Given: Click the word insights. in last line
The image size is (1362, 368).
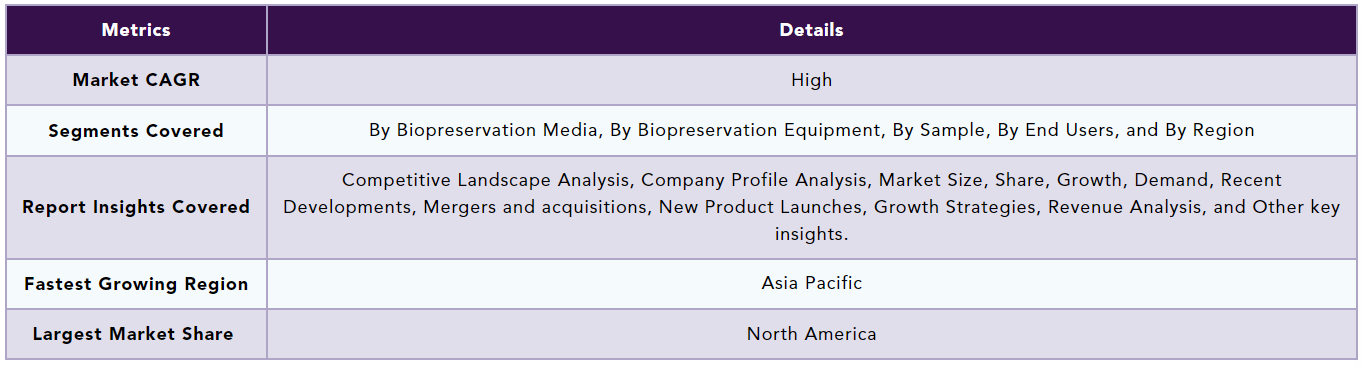Looking at the screenshot, I should [811, 234].
